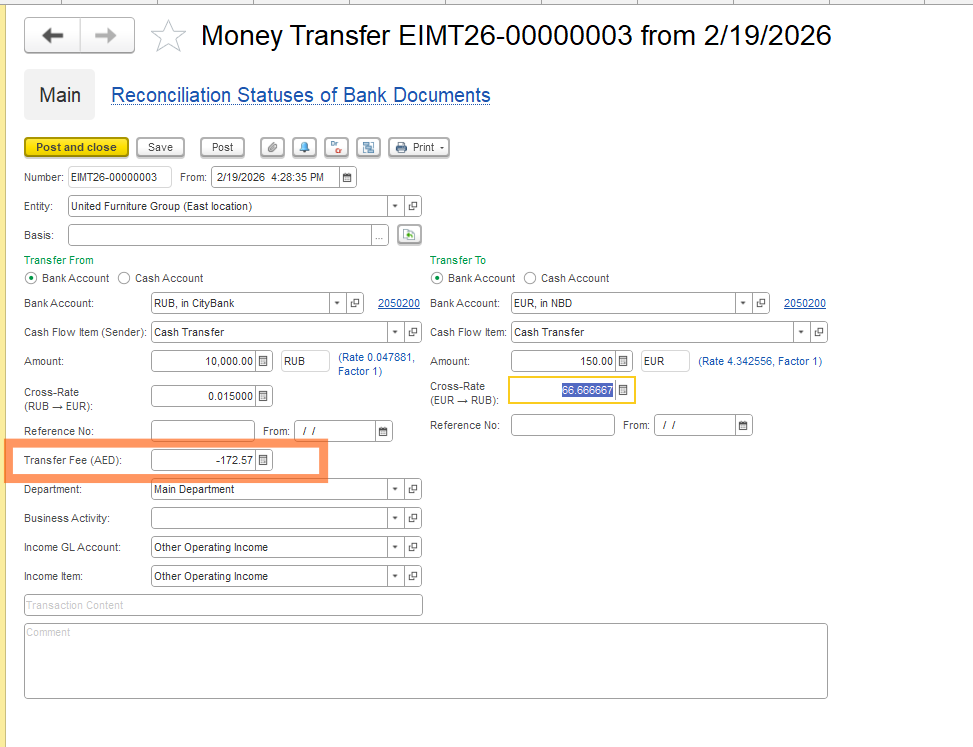This screenshot has height=747, width=973.
Task: Open Reconciliation Statuses of Bank Documents
Action: [300, 95]
